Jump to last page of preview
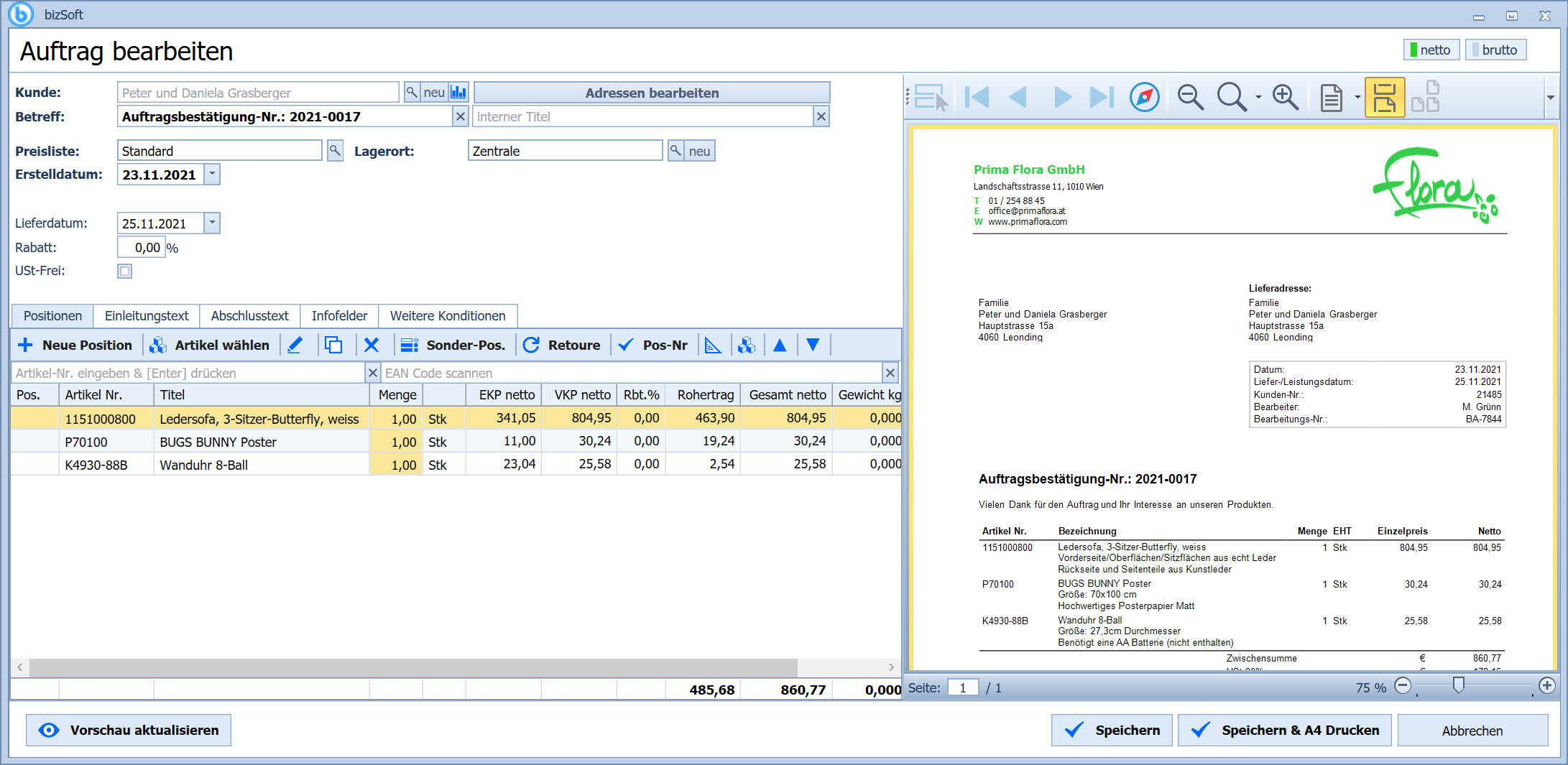1568x765 pixels. click(1102, 97)
